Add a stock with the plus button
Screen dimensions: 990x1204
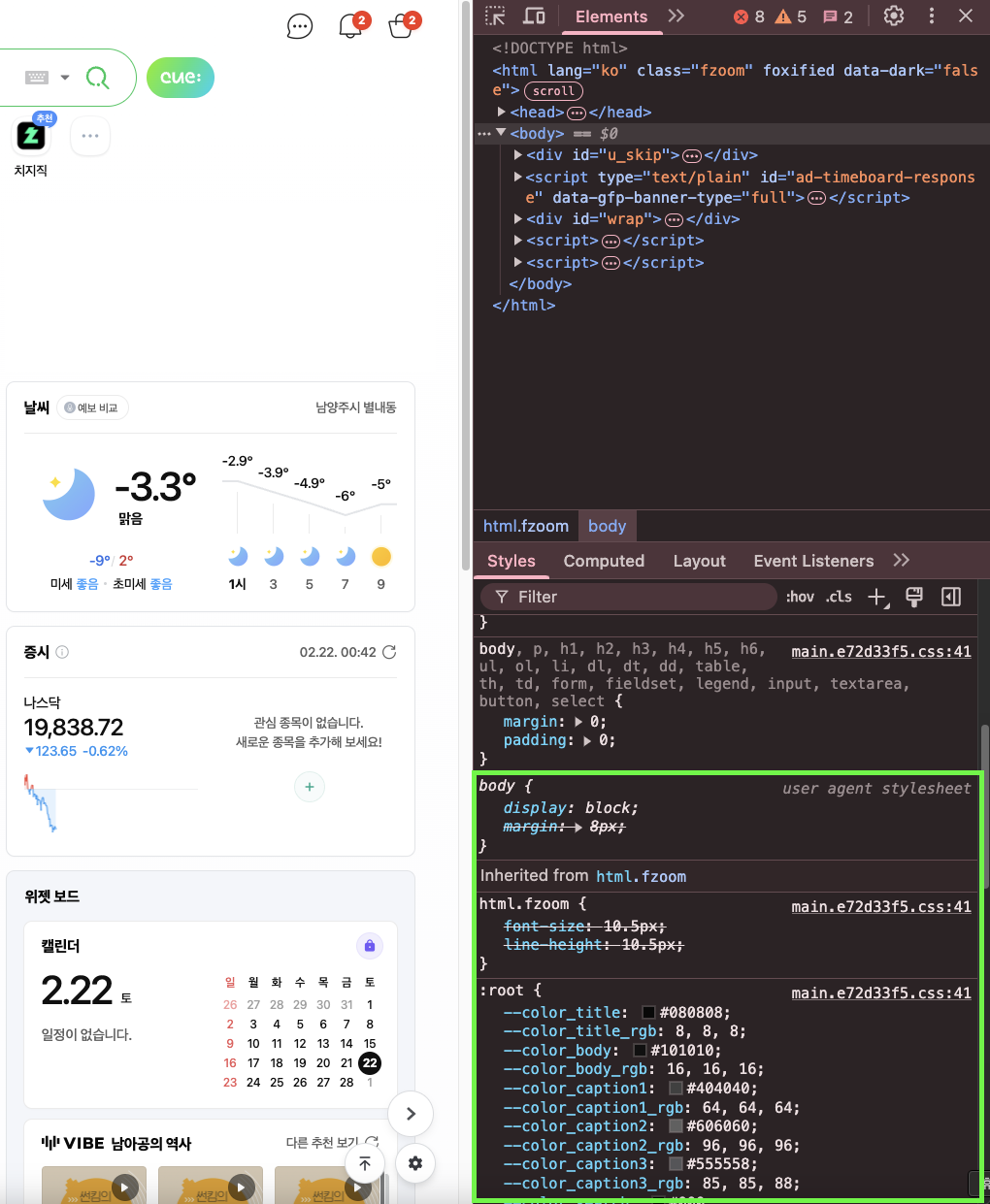(x=309, y=787)
